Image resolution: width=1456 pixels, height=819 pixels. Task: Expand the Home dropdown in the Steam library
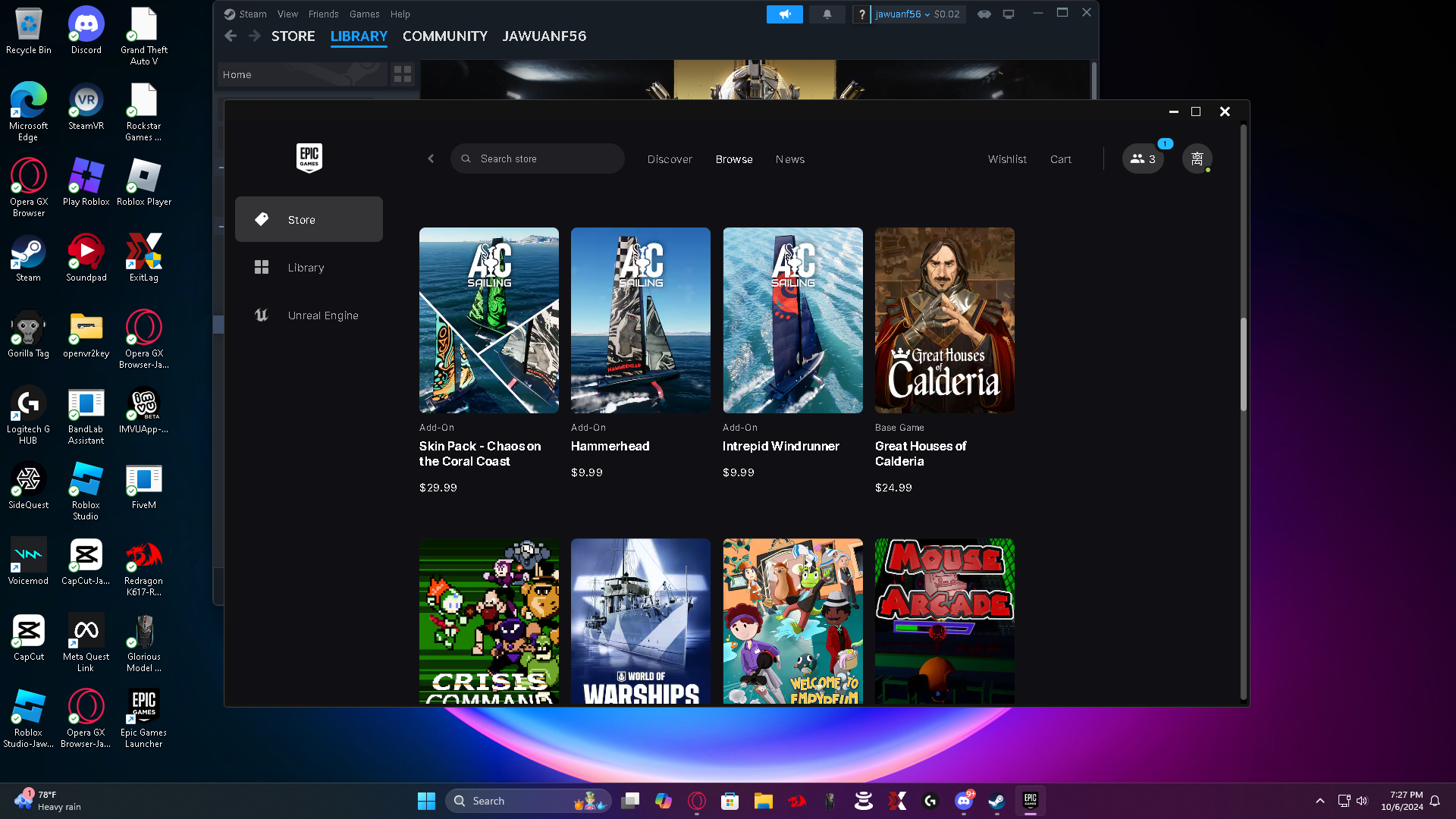(302, 74)
